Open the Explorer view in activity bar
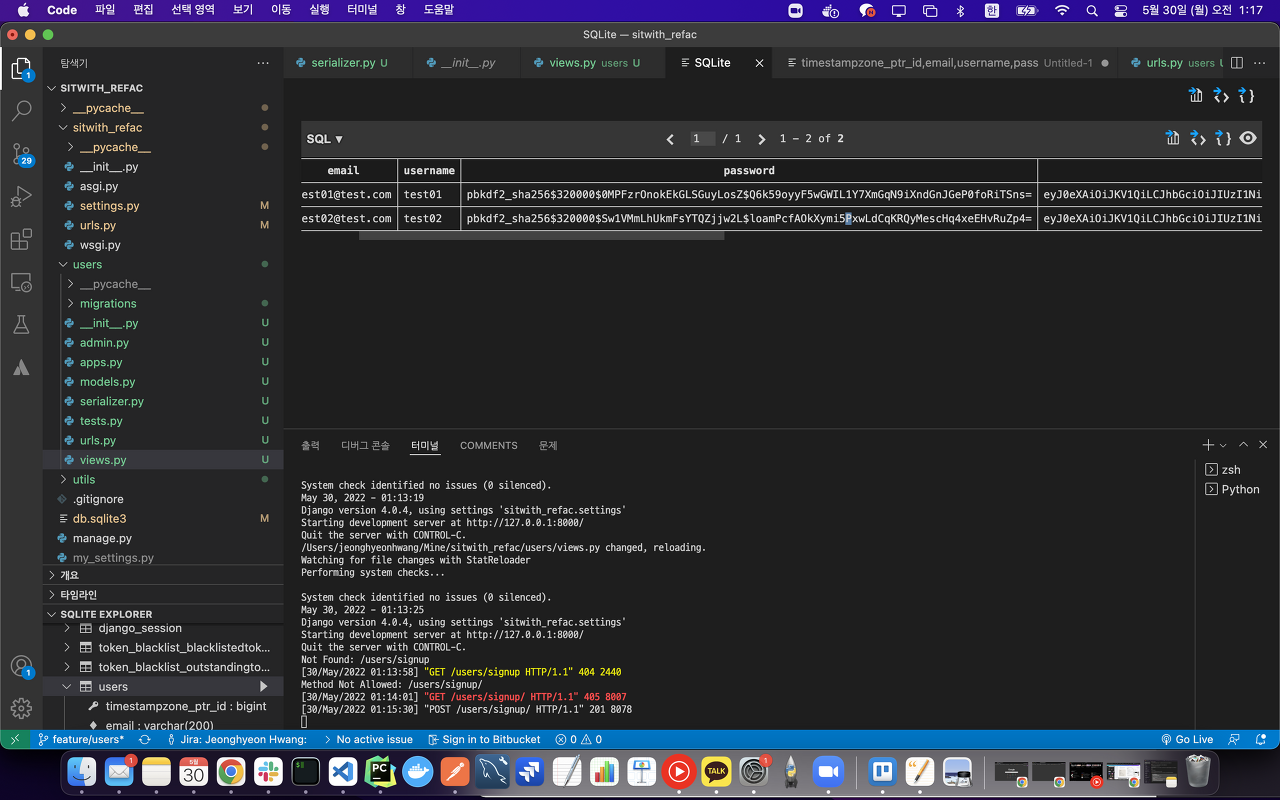Viewport: 1280px width, 800px height. click(x=21, y=69)
